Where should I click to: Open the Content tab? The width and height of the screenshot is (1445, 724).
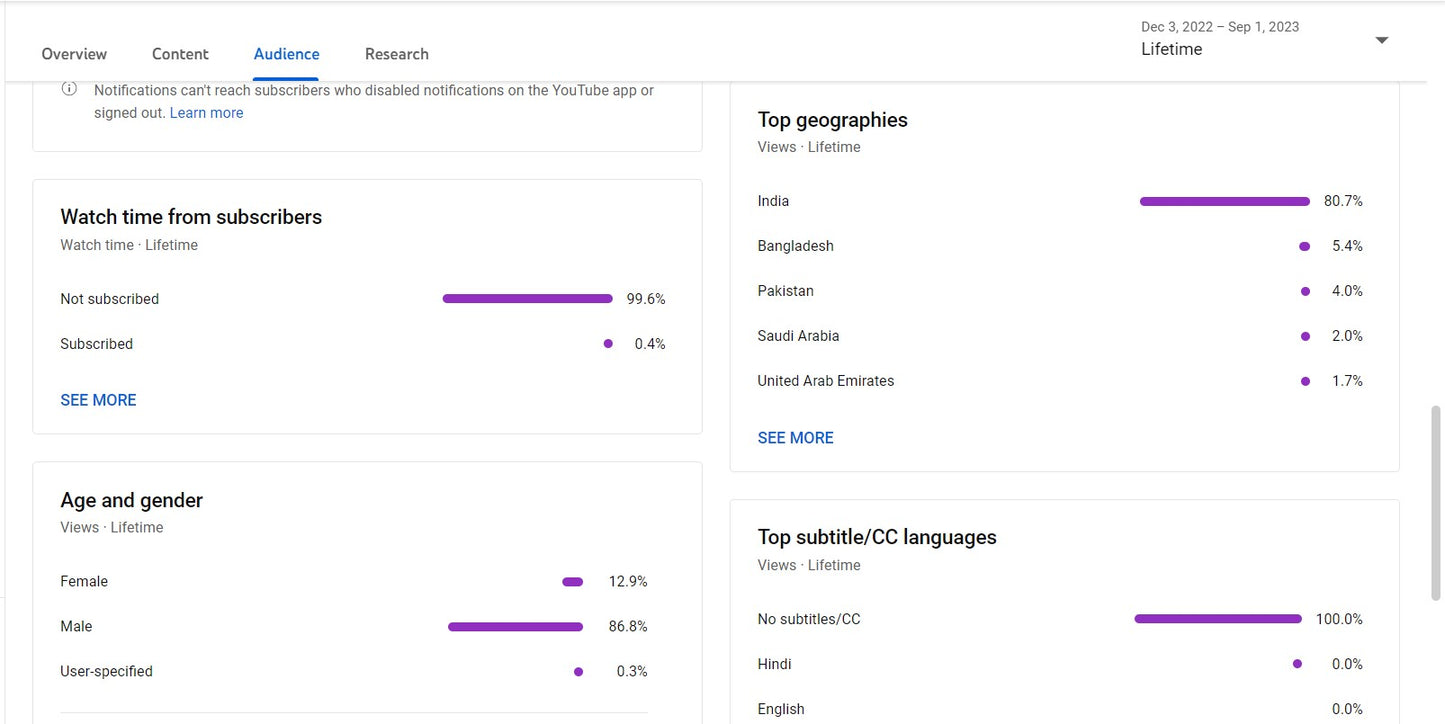pos(180,54)
